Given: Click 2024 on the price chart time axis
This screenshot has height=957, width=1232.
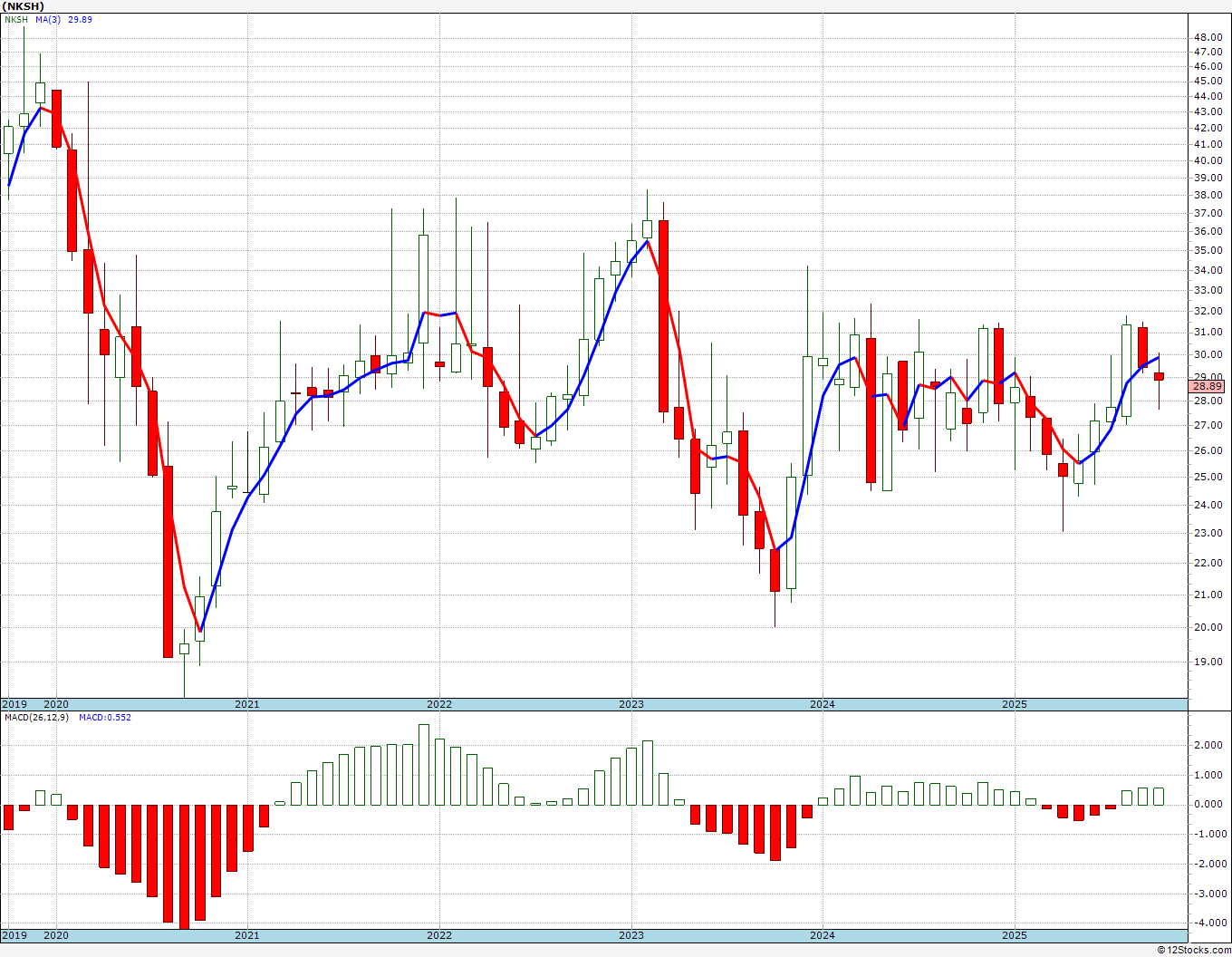Looking at the screenshot, I should click(x=823, y=704).
